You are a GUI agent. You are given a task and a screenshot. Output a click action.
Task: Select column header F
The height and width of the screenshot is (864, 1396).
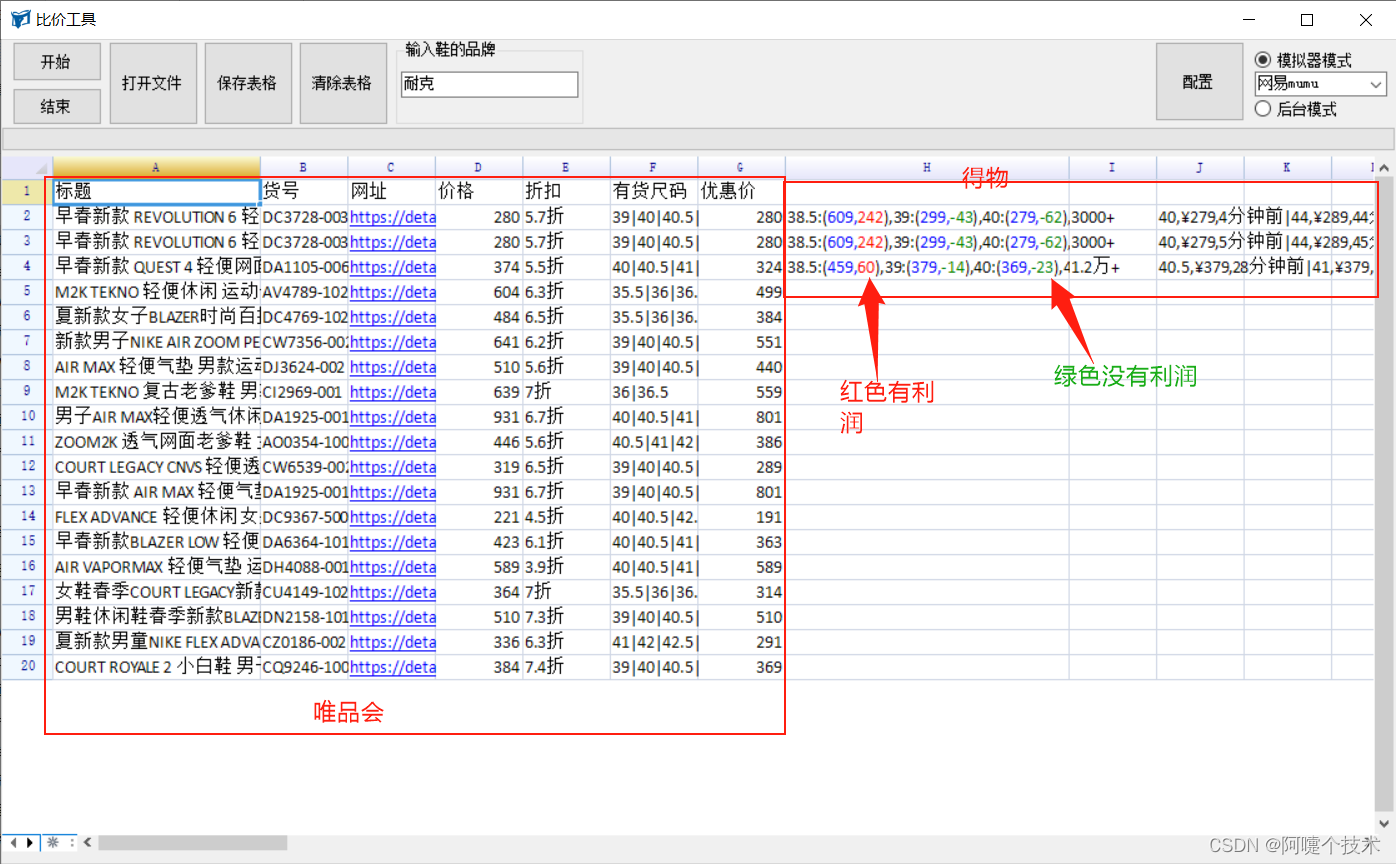tap(654, 167)
